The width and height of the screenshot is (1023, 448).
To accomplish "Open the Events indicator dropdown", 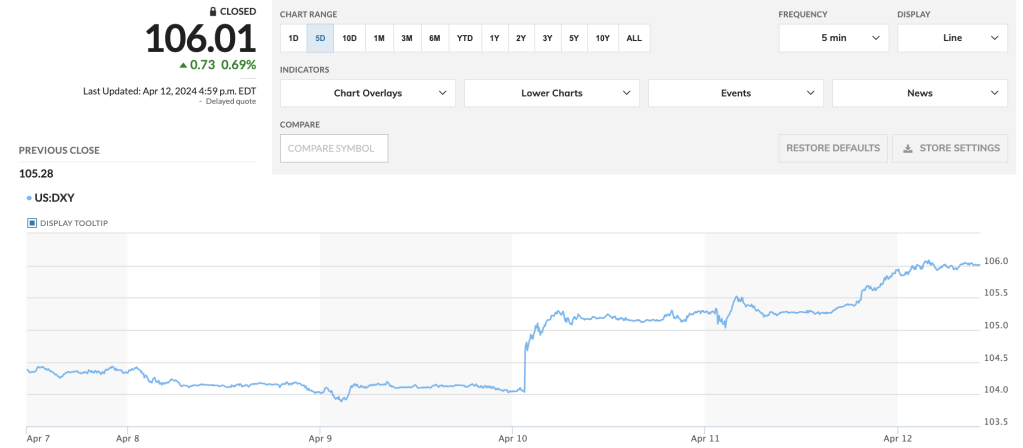I will coord(736,93).
